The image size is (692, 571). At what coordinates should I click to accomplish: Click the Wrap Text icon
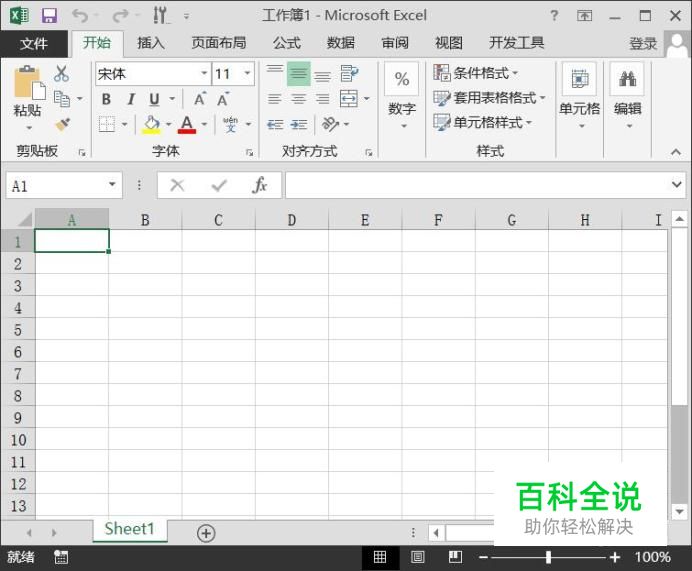pyautogui.click(x=349, y=74)
